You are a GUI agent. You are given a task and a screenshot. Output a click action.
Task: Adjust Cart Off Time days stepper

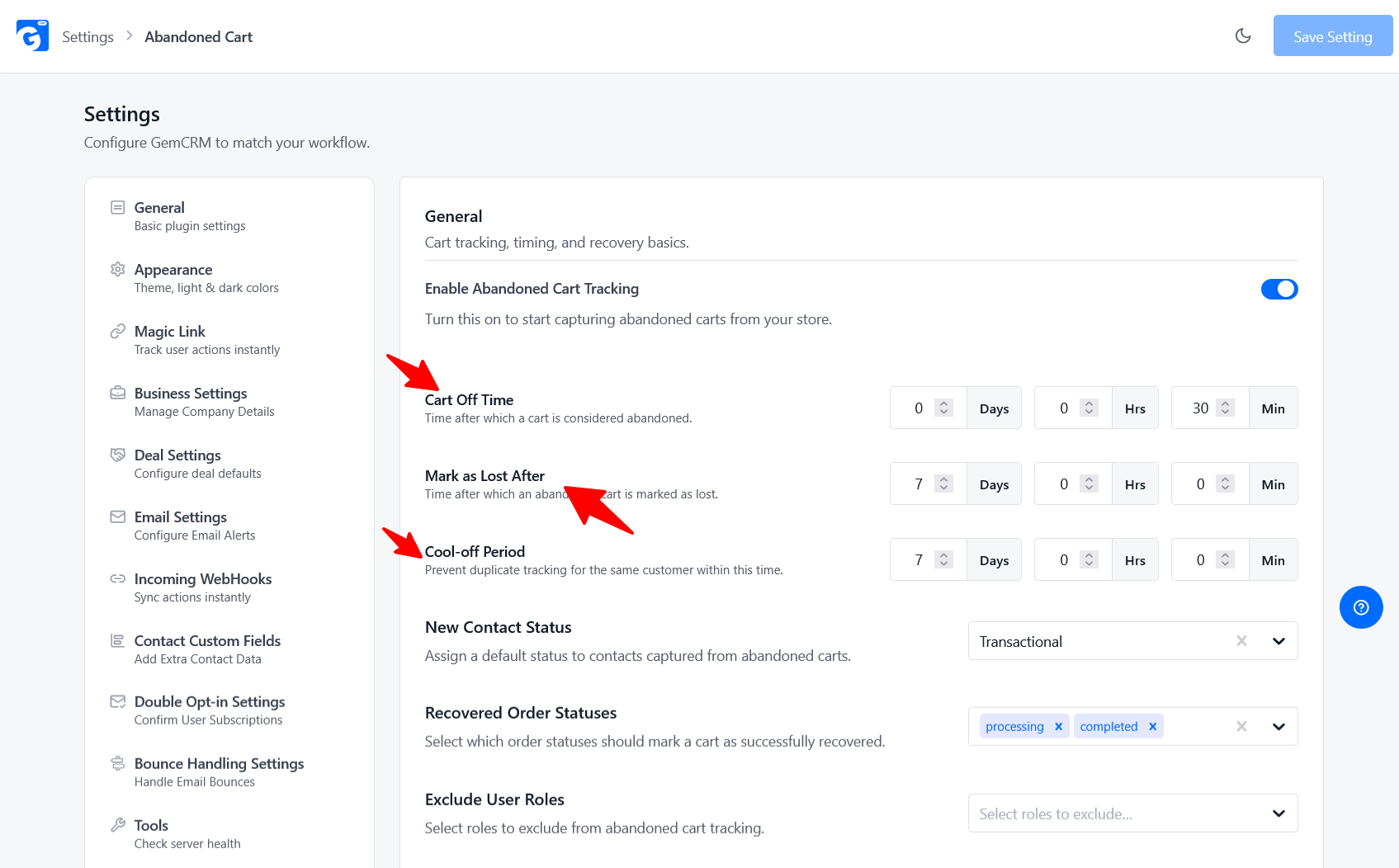pyautogui.click(x=943, y=408)
